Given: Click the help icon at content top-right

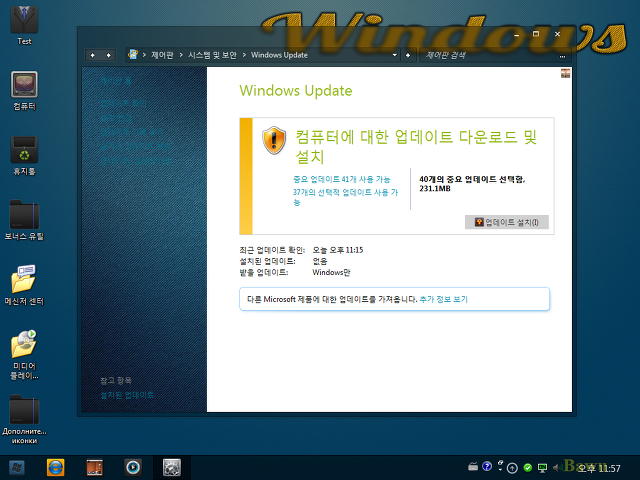Looking at the screenshot, I should 565,73.
